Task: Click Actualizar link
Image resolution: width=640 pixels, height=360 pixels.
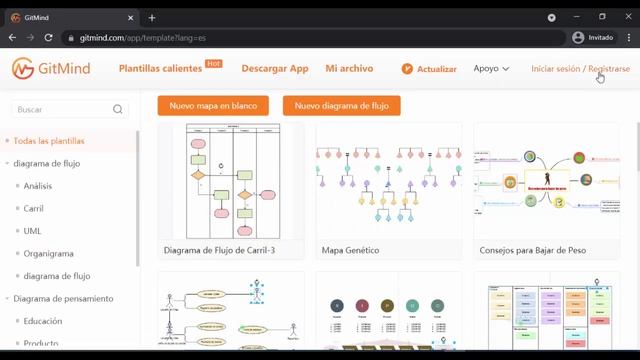Action: coord(437,69)
